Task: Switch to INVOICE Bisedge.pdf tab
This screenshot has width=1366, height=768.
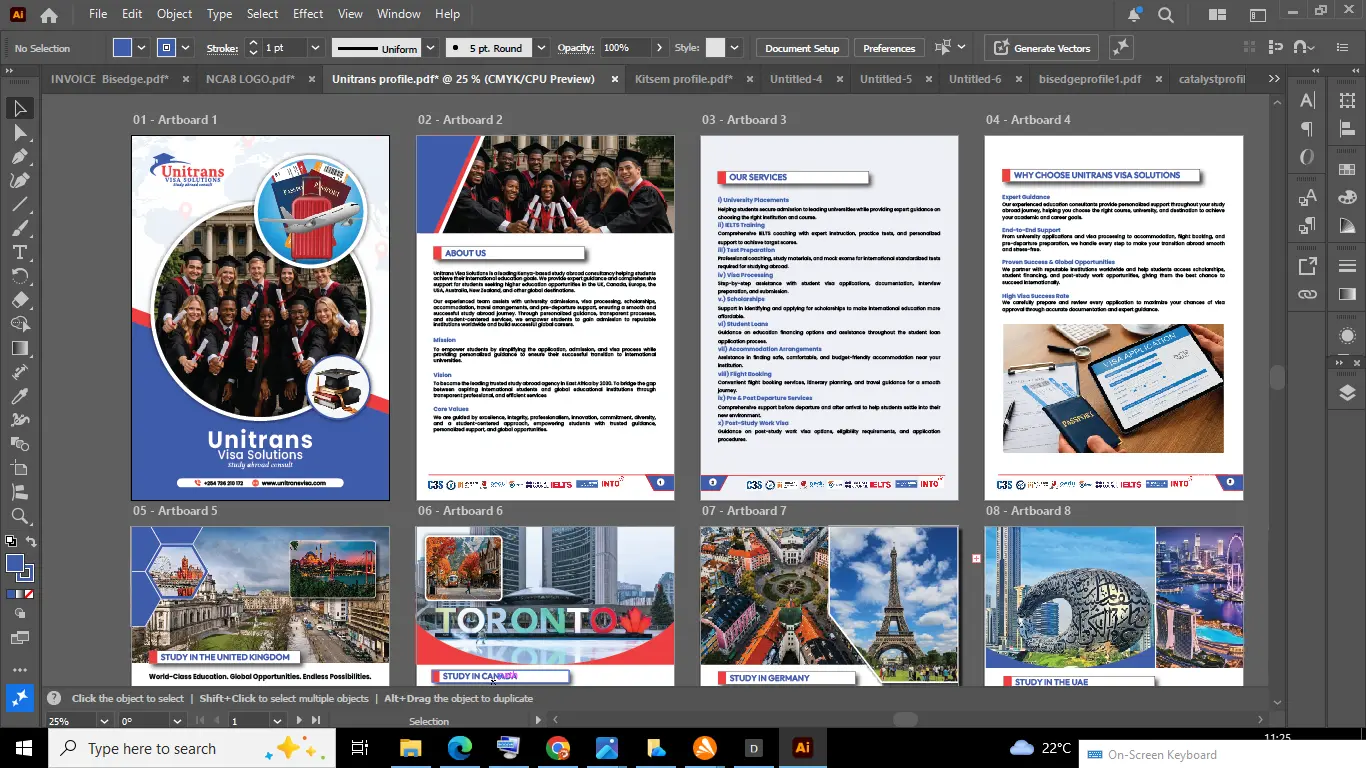Action: tap(109, 79)
